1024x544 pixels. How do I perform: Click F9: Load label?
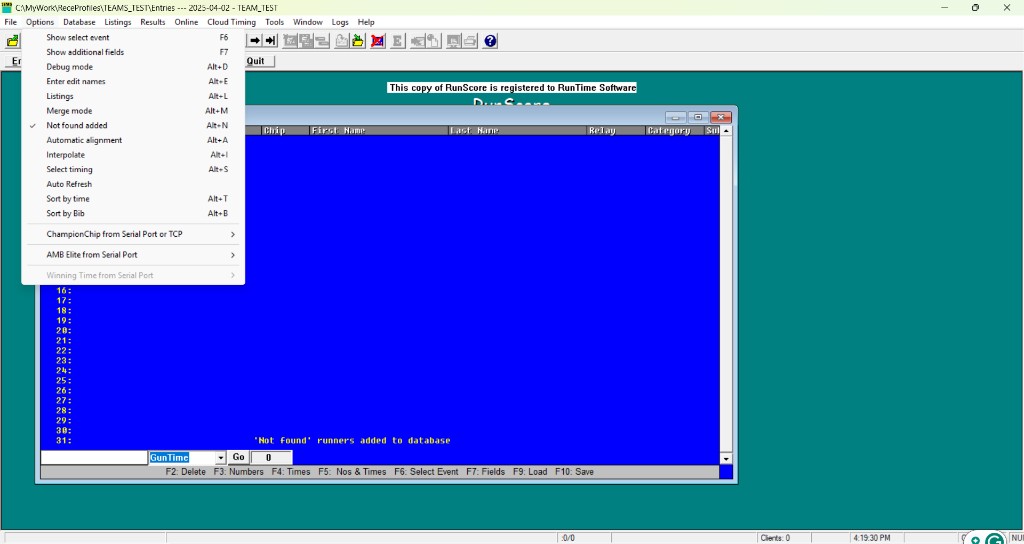(530, 472)
